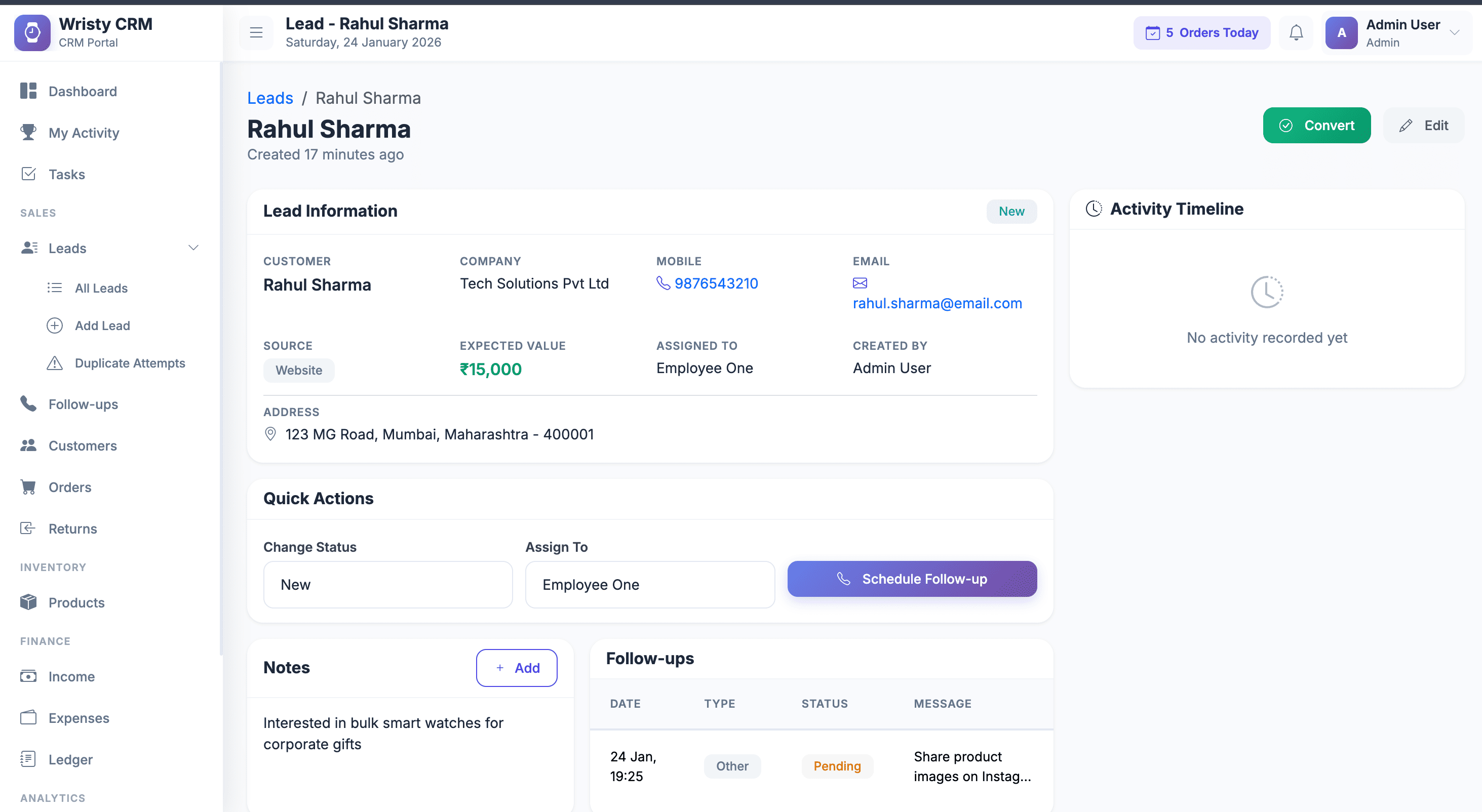The height and width of the screenshot is (812, 1482).
Task: Click the Admin User avatar
Action: tap(1341, 33)
